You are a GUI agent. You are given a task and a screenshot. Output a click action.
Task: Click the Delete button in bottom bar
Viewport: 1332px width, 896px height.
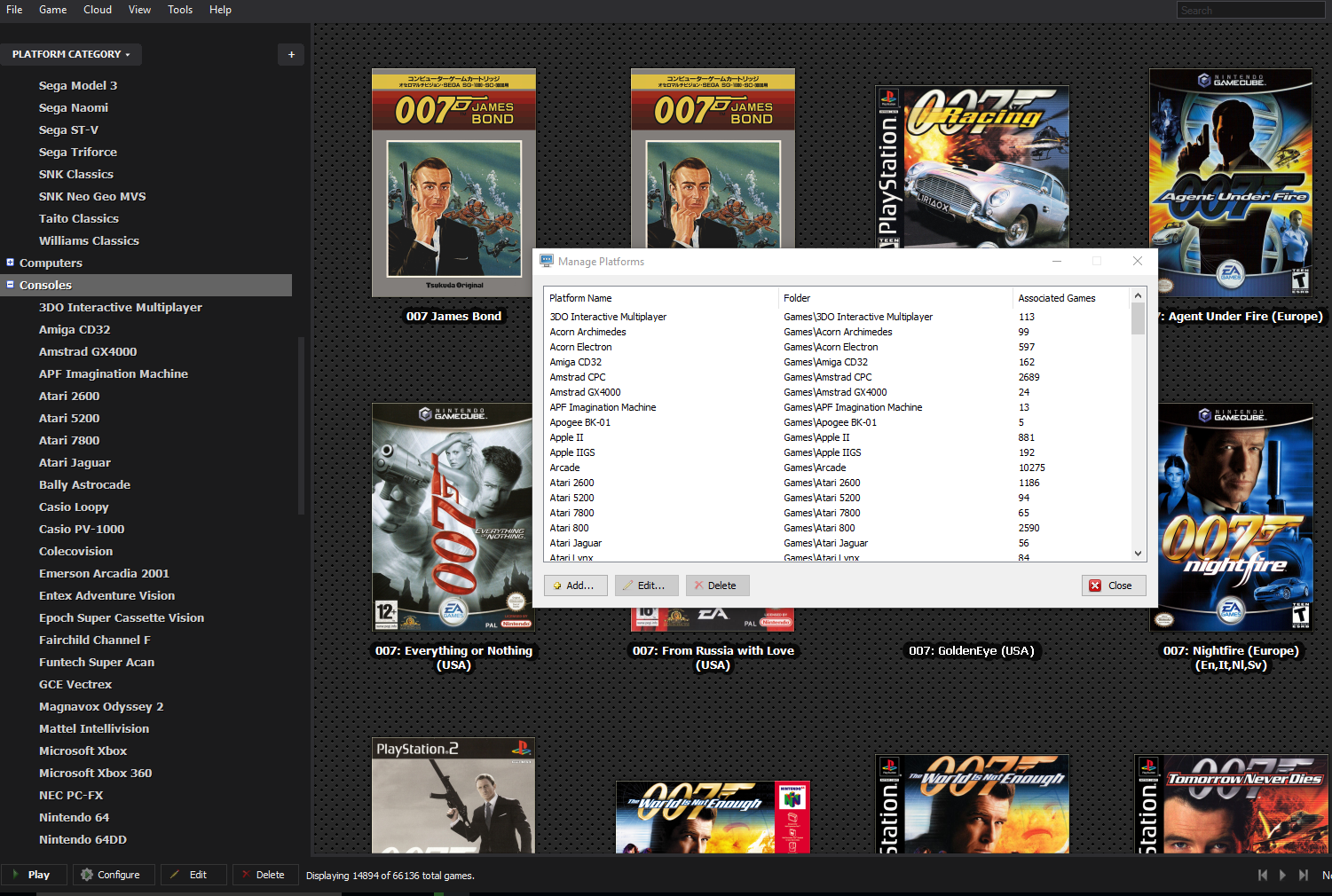click(x=266, y=875)
